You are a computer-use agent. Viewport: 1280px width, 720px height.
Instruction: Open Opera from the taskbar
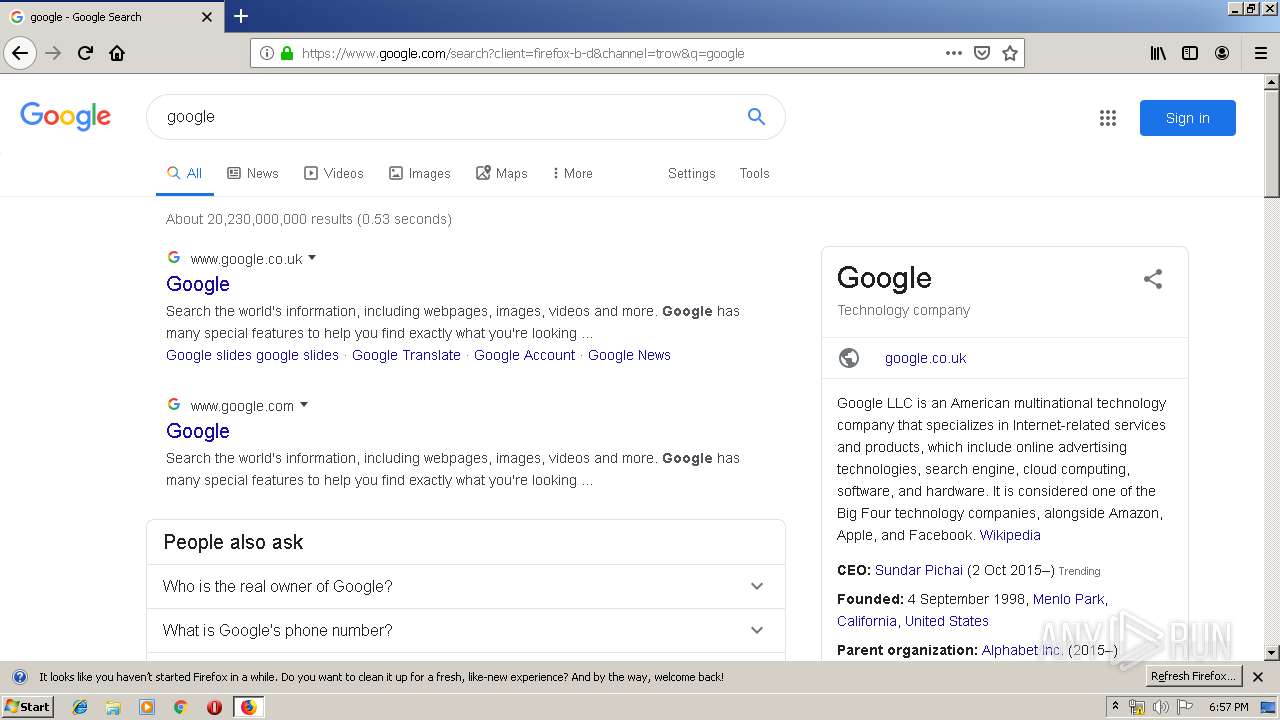click(x=214, y=707)
